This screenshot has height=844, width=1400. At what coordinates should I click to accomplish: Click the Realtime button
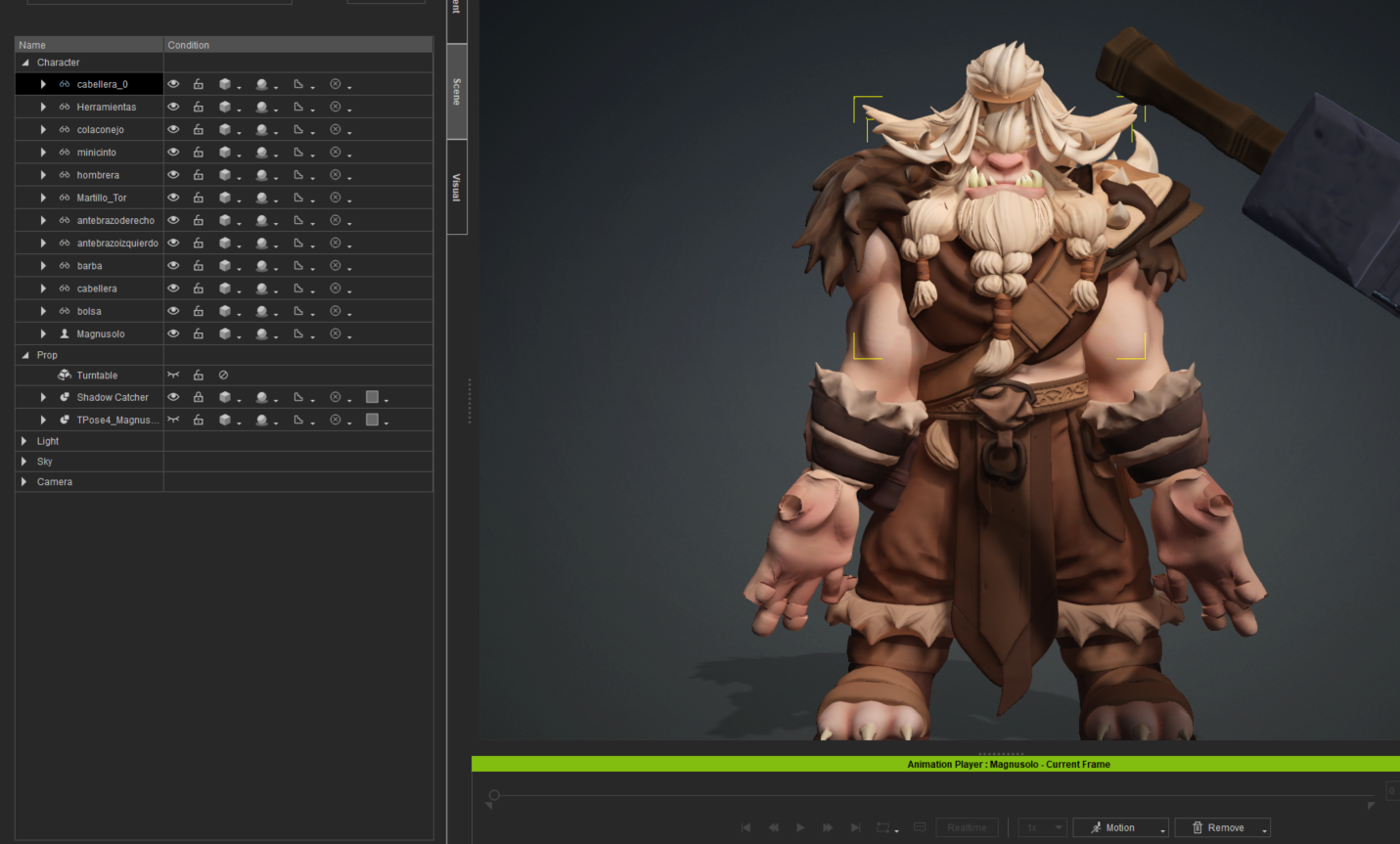point(967,827)
